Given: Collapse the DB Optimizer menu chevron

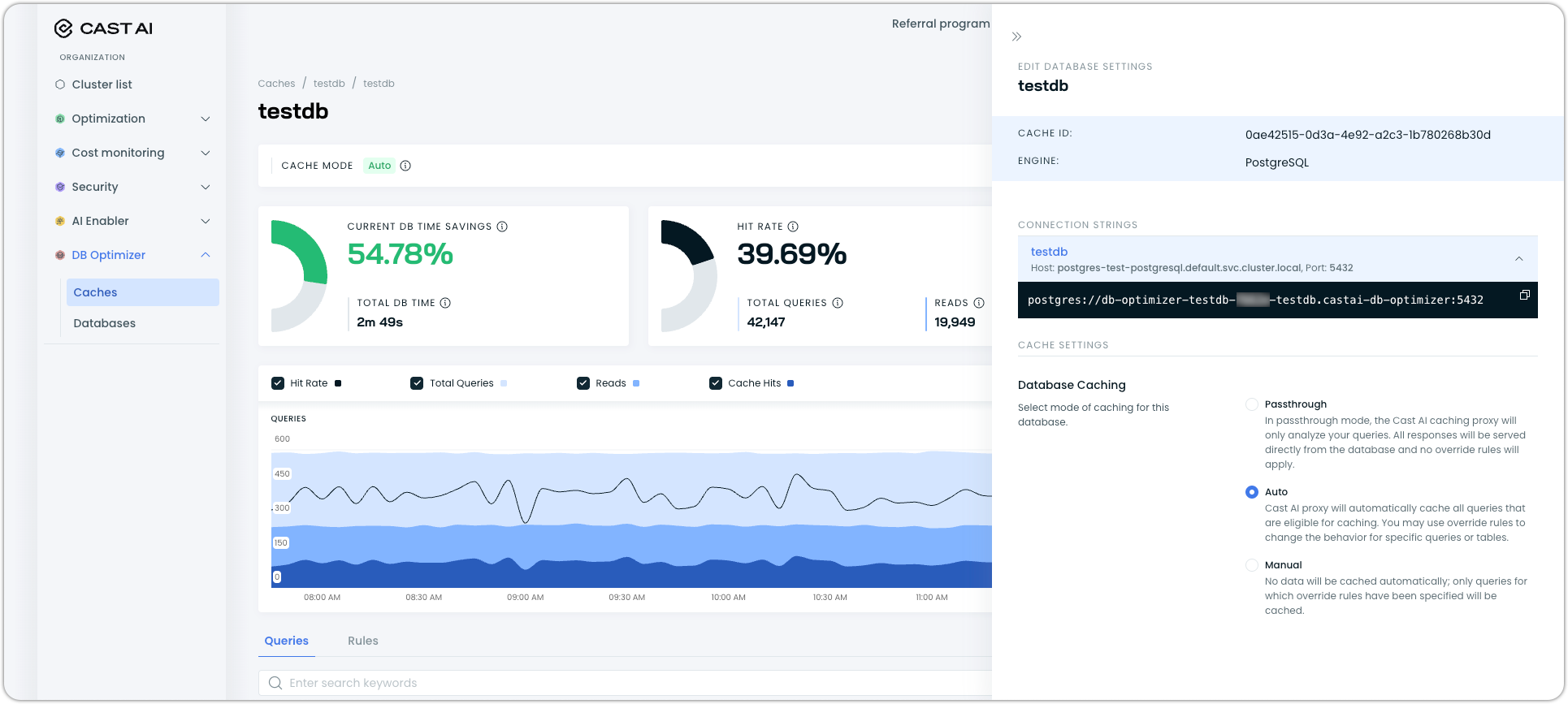Looking at the screenshot, I should pyautogui.click(x=206, y=255).
